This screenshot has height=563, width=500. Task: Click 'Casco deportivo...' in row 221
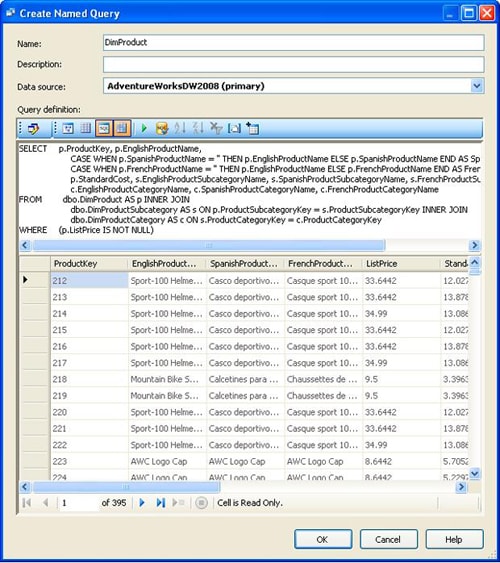coord(245,428)
